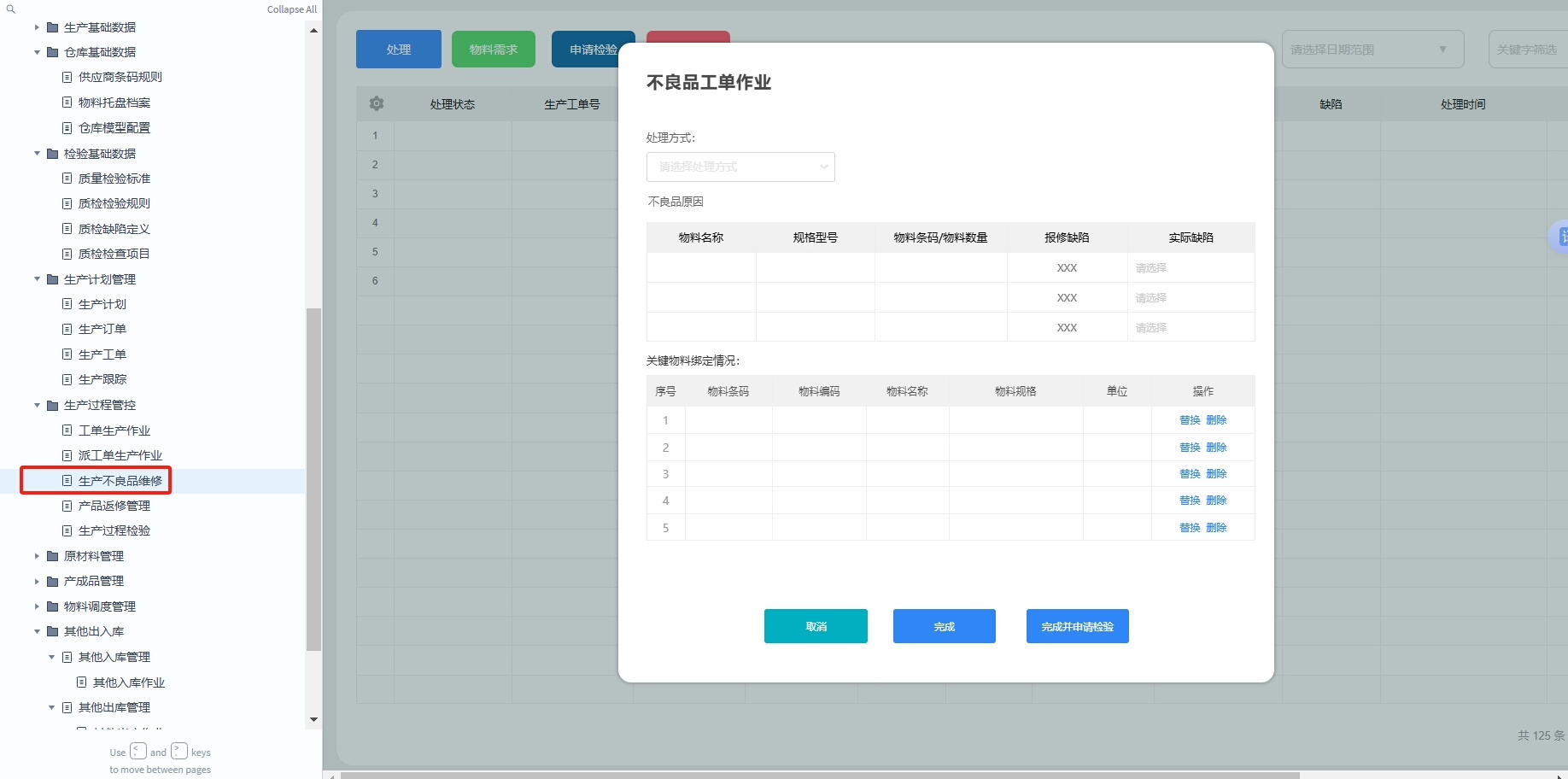1568x779 pixels.
Task: Click the folder icon next to 原材料管理
Action: [x=53, y=556]
